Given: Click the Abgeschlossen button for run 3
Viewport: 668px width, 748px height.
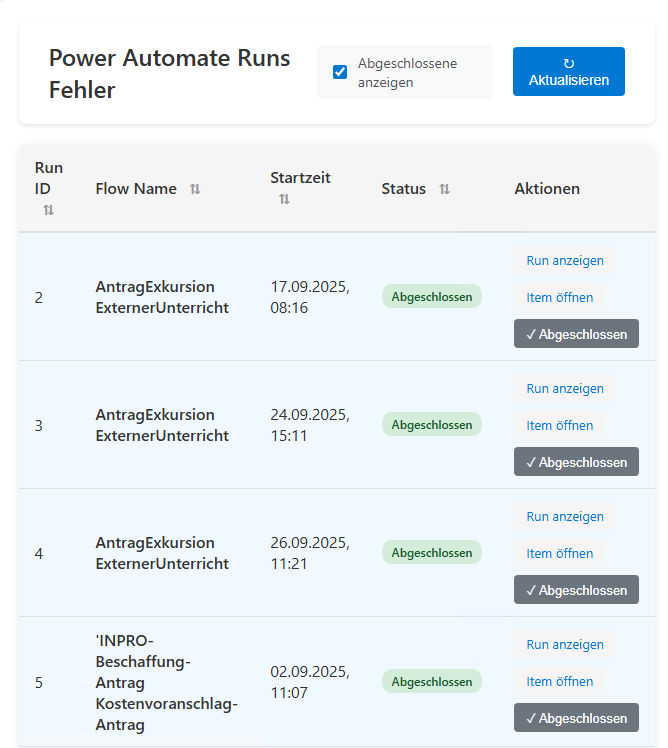Looking at the screenshot, I should point(576,462).
